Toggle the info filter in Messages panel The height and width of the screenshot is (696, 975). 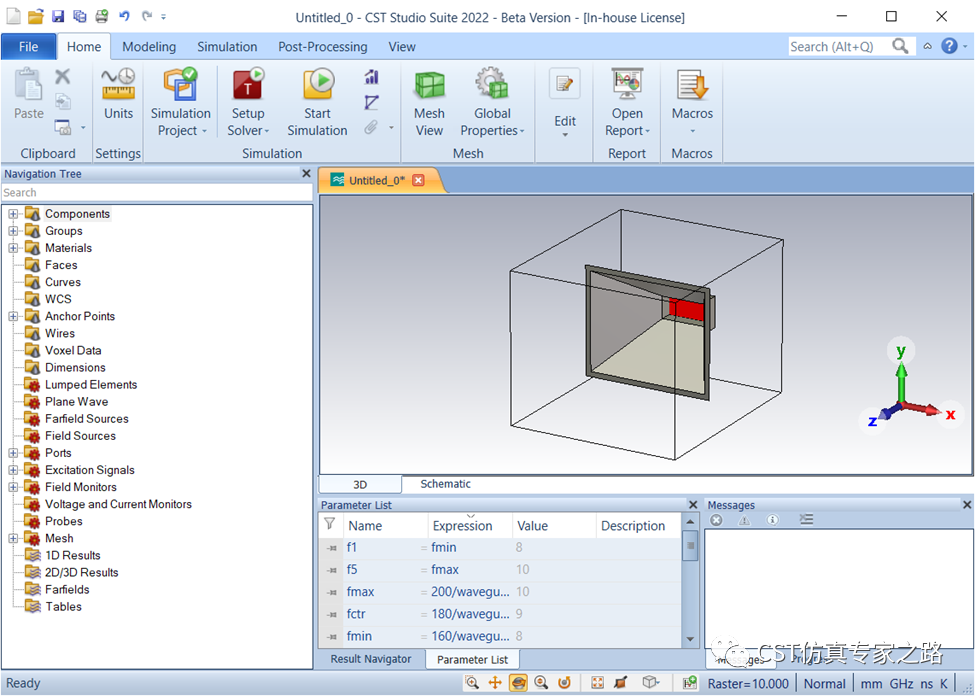[772, 520]
